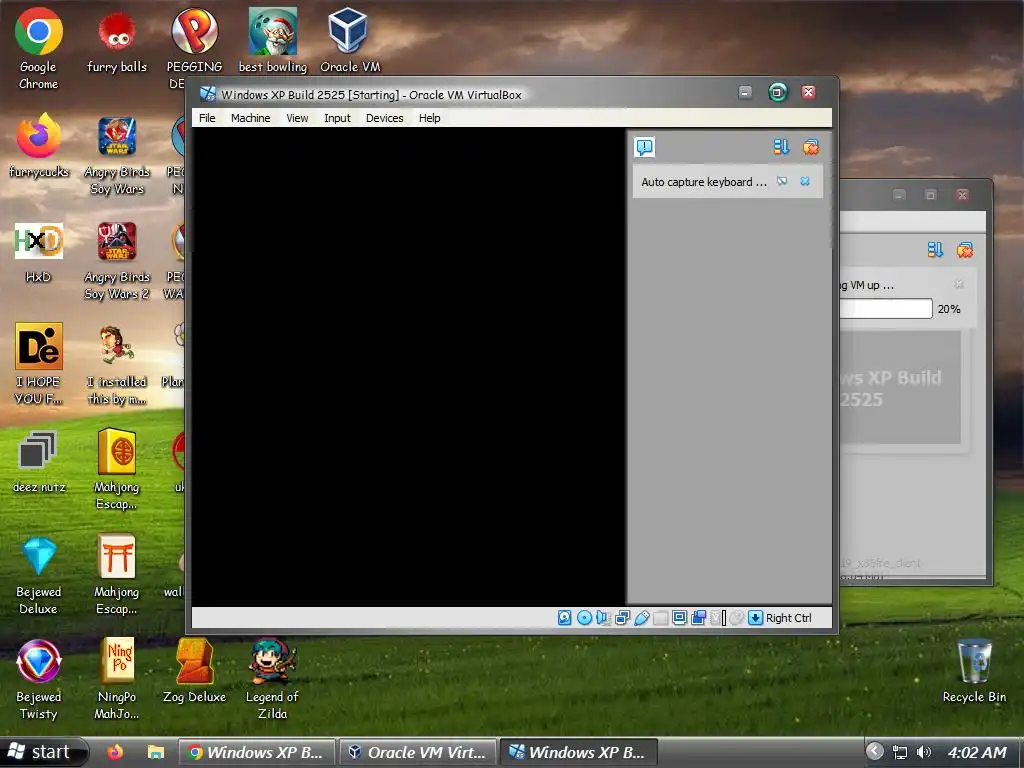Viewport: 1024px width, 768px height.
Task: Click the recording status indicator
Action: [698, 617]
